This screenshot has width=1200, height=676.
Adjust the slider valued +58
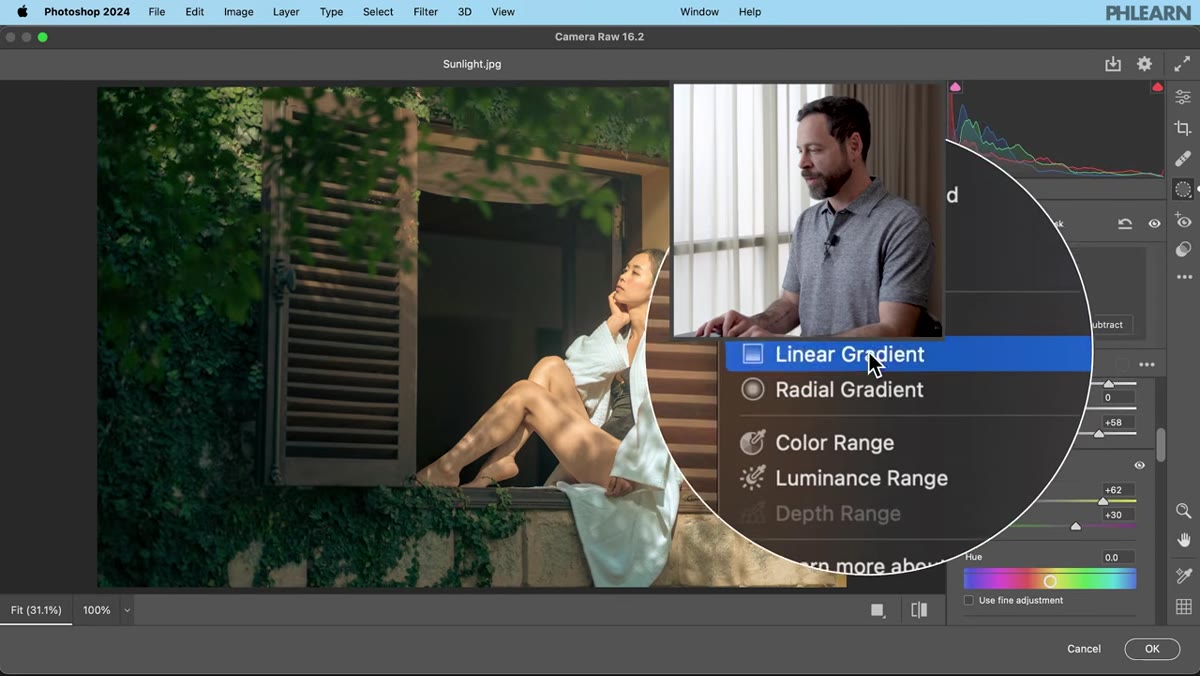[1099, 433]
